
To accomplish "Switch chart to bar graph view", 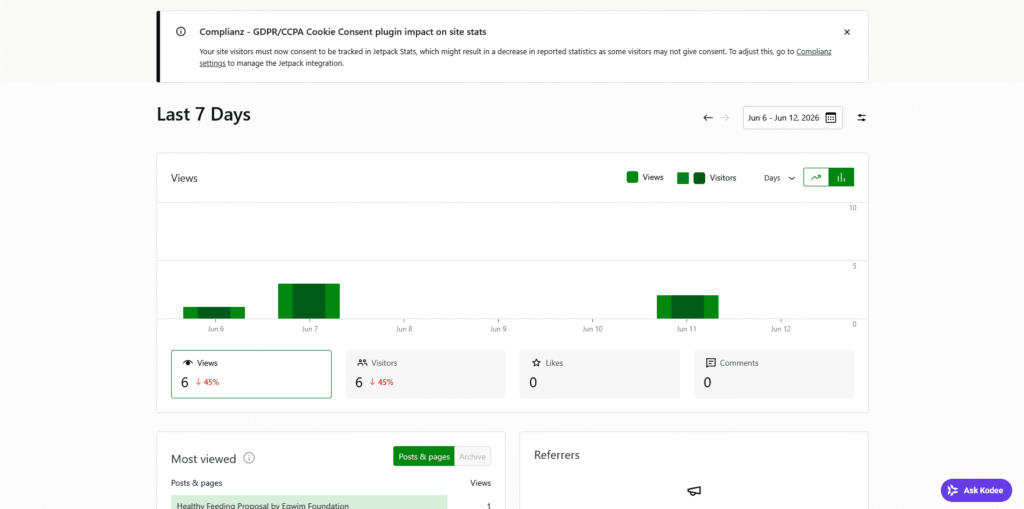I will point(841,177).
